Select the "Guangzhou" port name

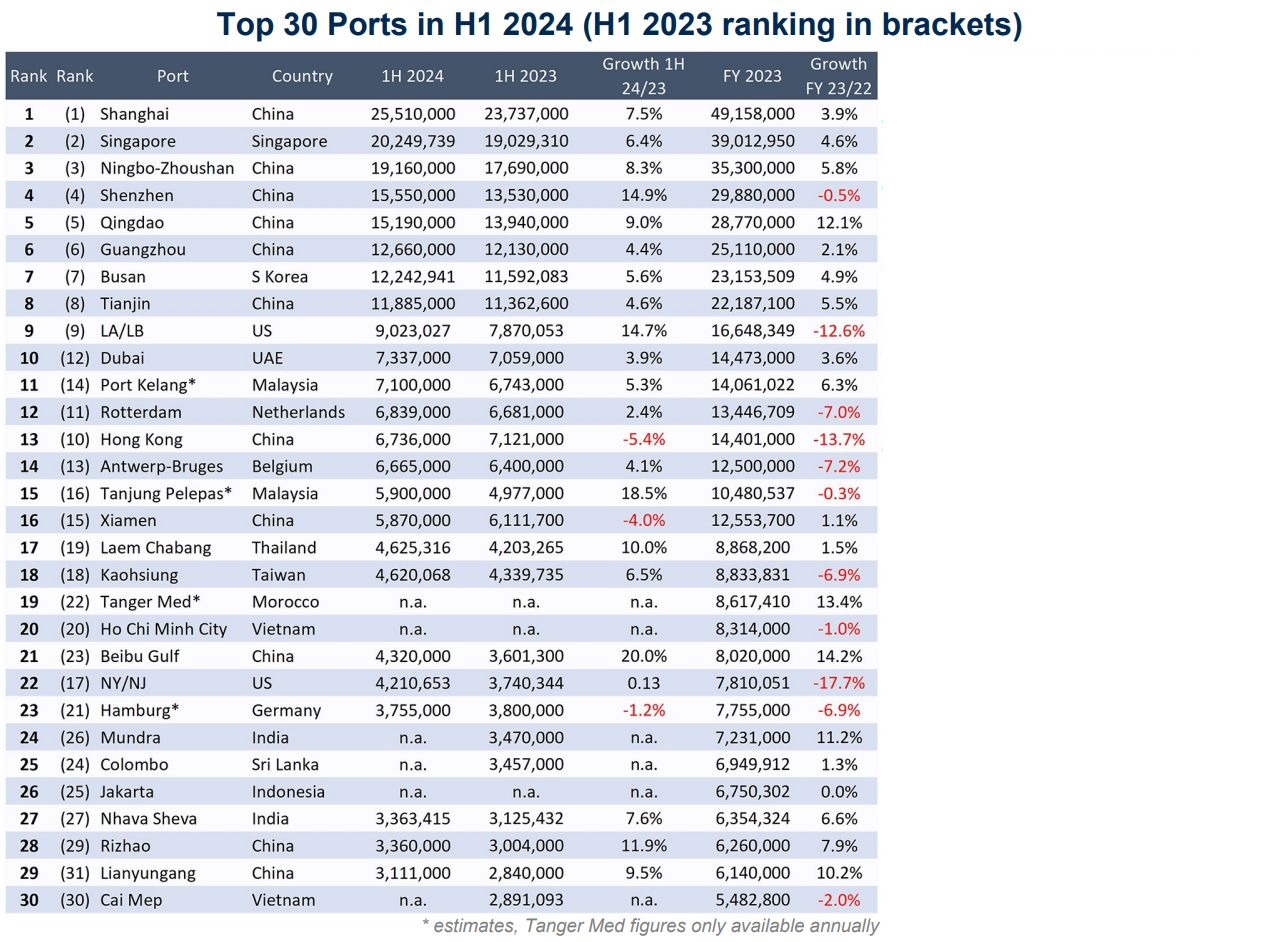(x=143, y=249)
